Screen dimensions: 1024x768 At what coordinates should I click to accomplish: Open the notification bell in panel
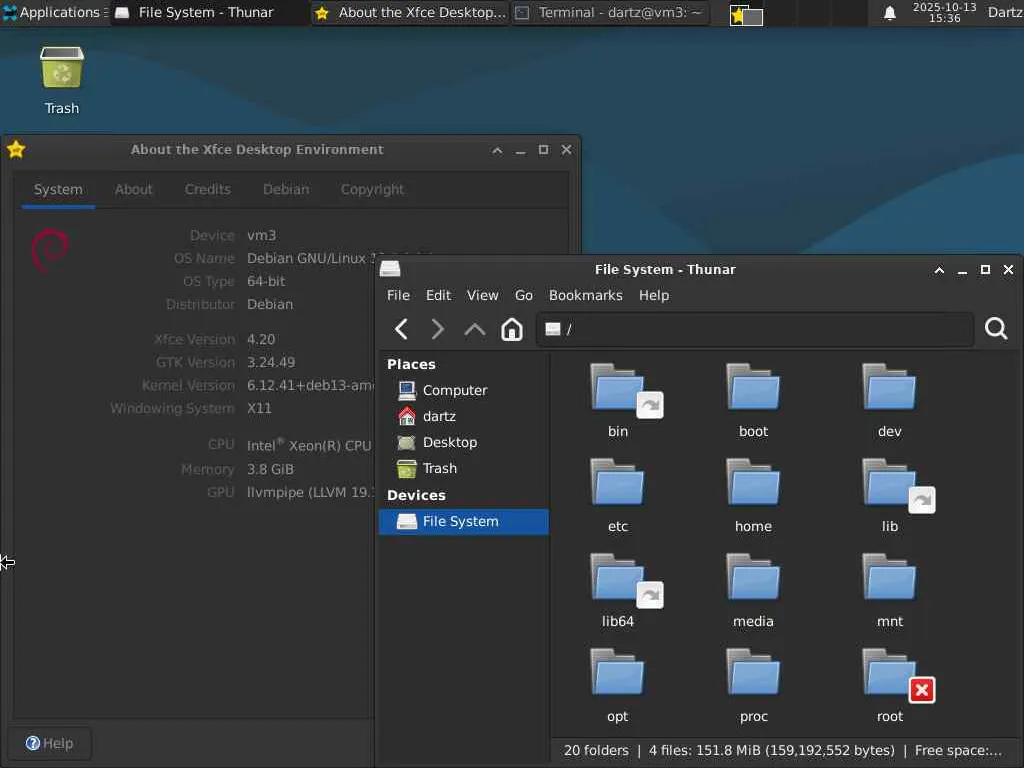tap(889, 13)
